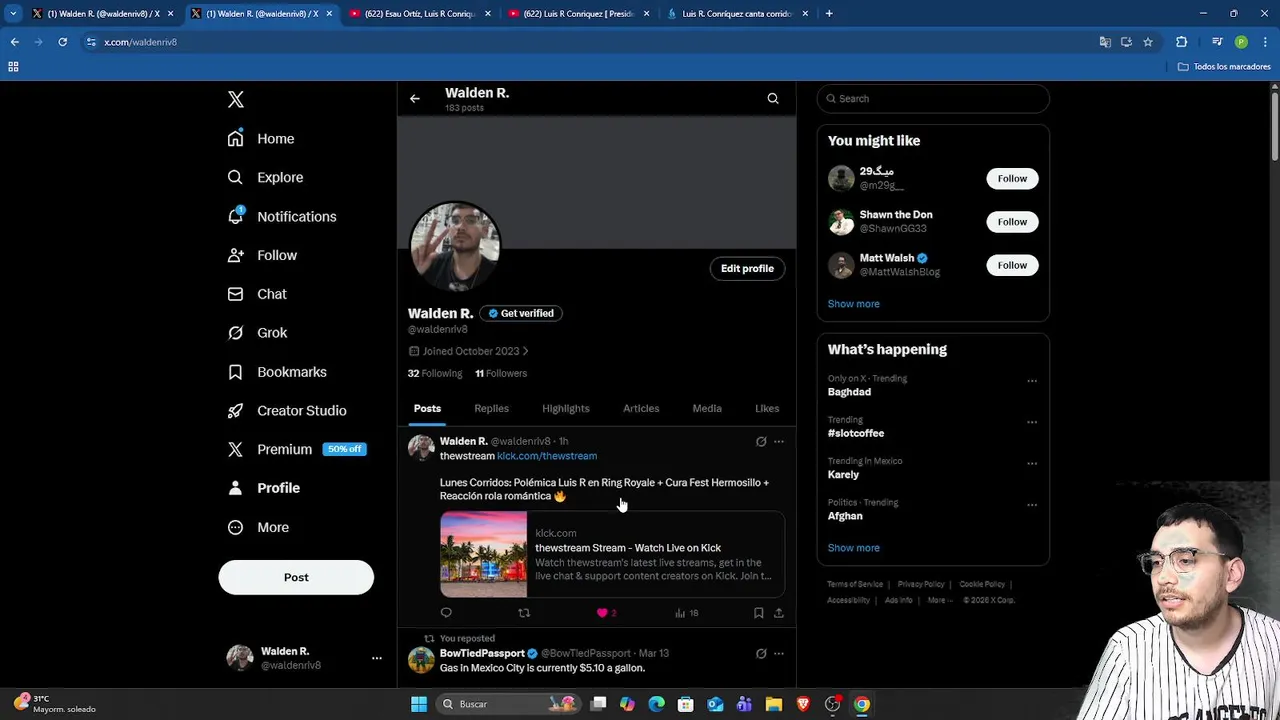
Task: Select the Posts tab
Action: pos(427,408)
